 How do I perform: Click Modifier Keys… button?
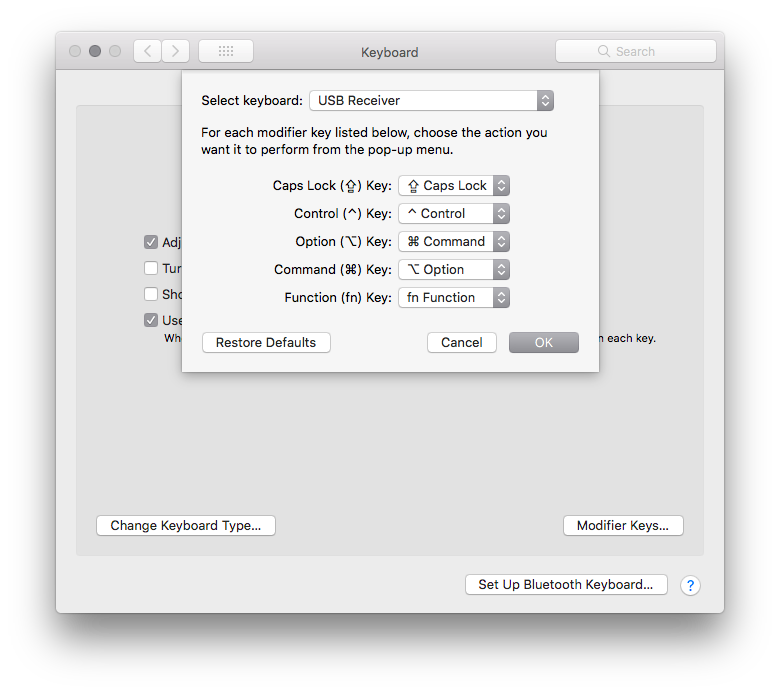click(623, 525)
